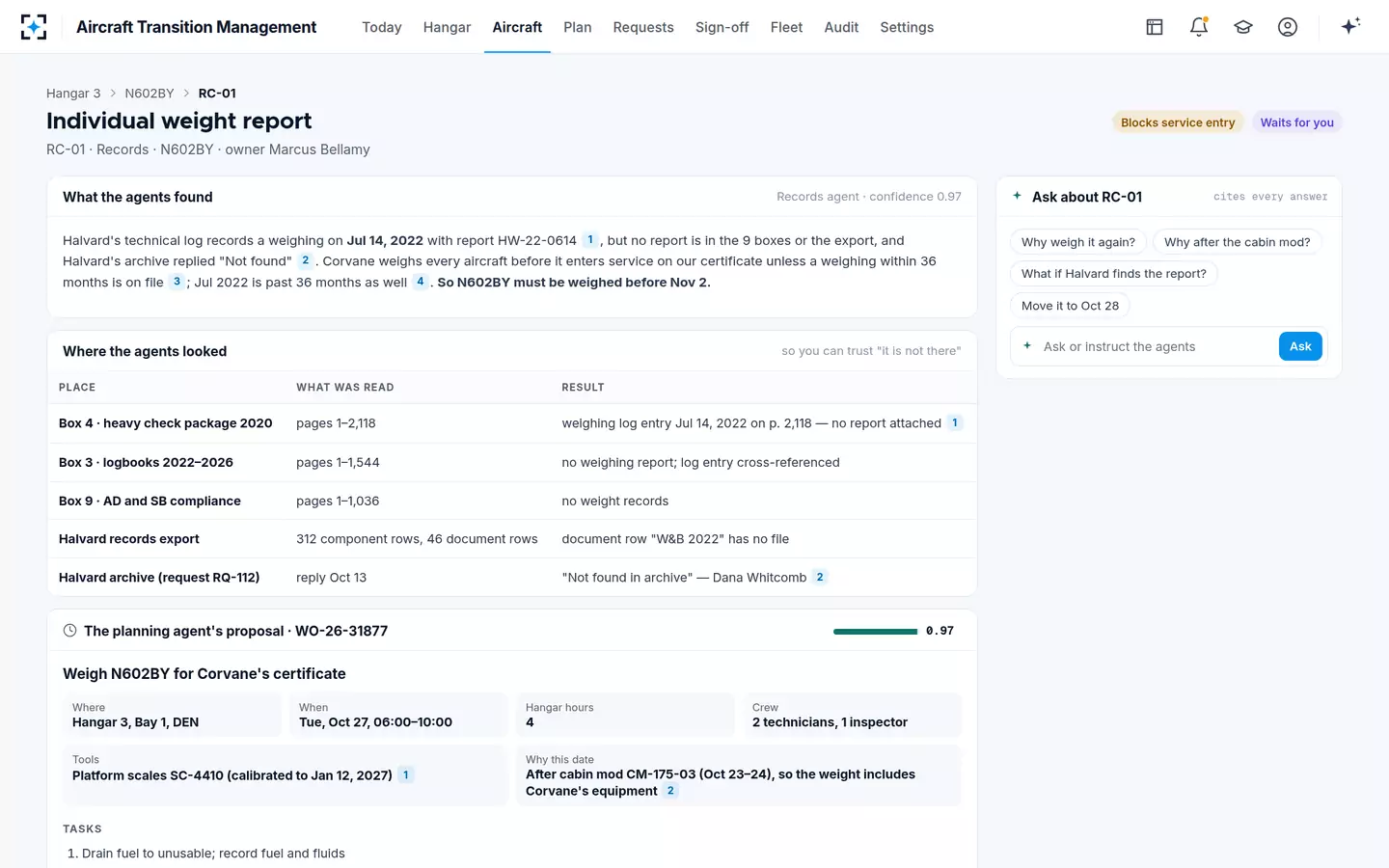Viewport: 1389px width, 868px height.
Task: Choose the "Move it to Oct 28" suggestion
Action: 1070,306
